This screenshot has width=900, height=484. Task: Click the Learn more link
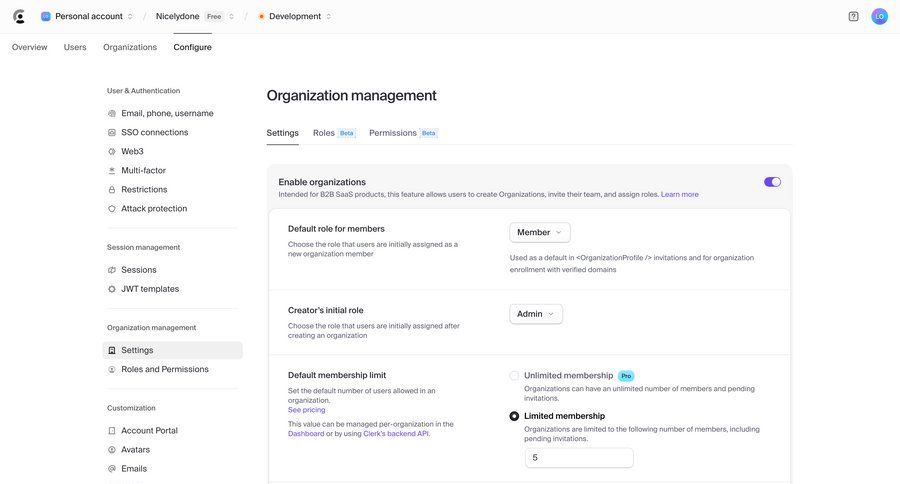680,195
